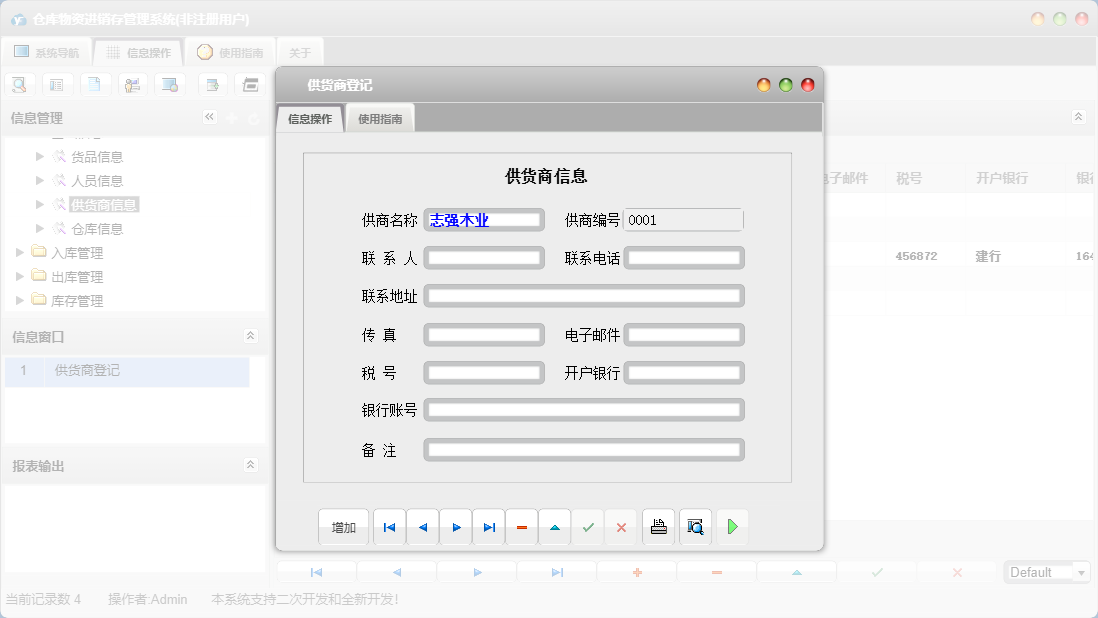This screenshot has height=618, width=1098.
Task: Click the red delete record icon
Action: [x=521, y=527]
